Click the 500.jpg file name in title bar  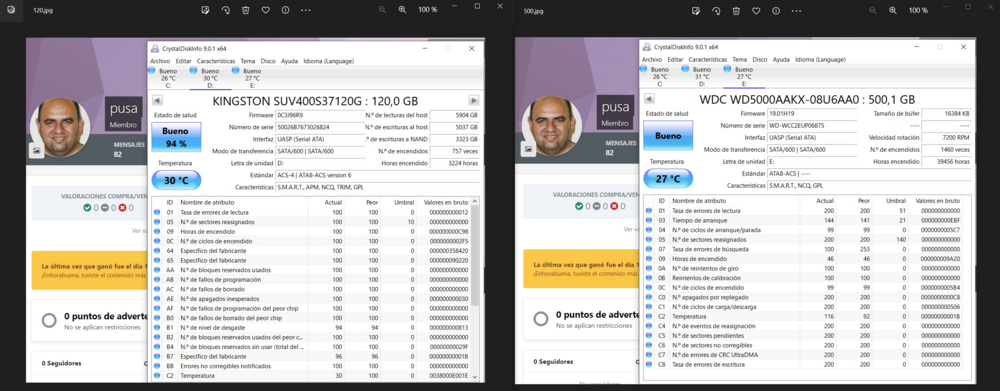point(533,10)
